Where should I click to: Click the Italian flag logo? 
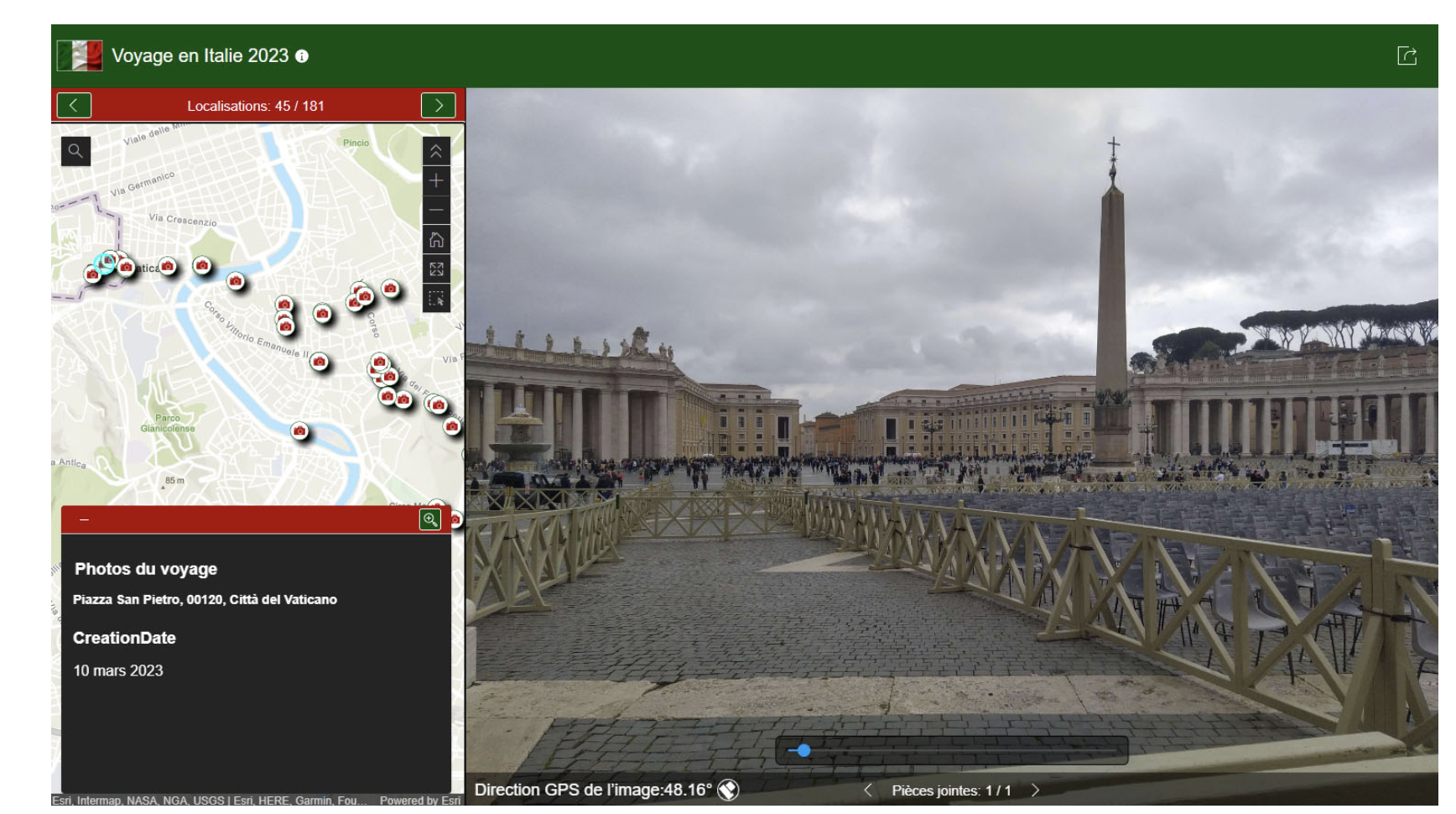coord(80,56)
